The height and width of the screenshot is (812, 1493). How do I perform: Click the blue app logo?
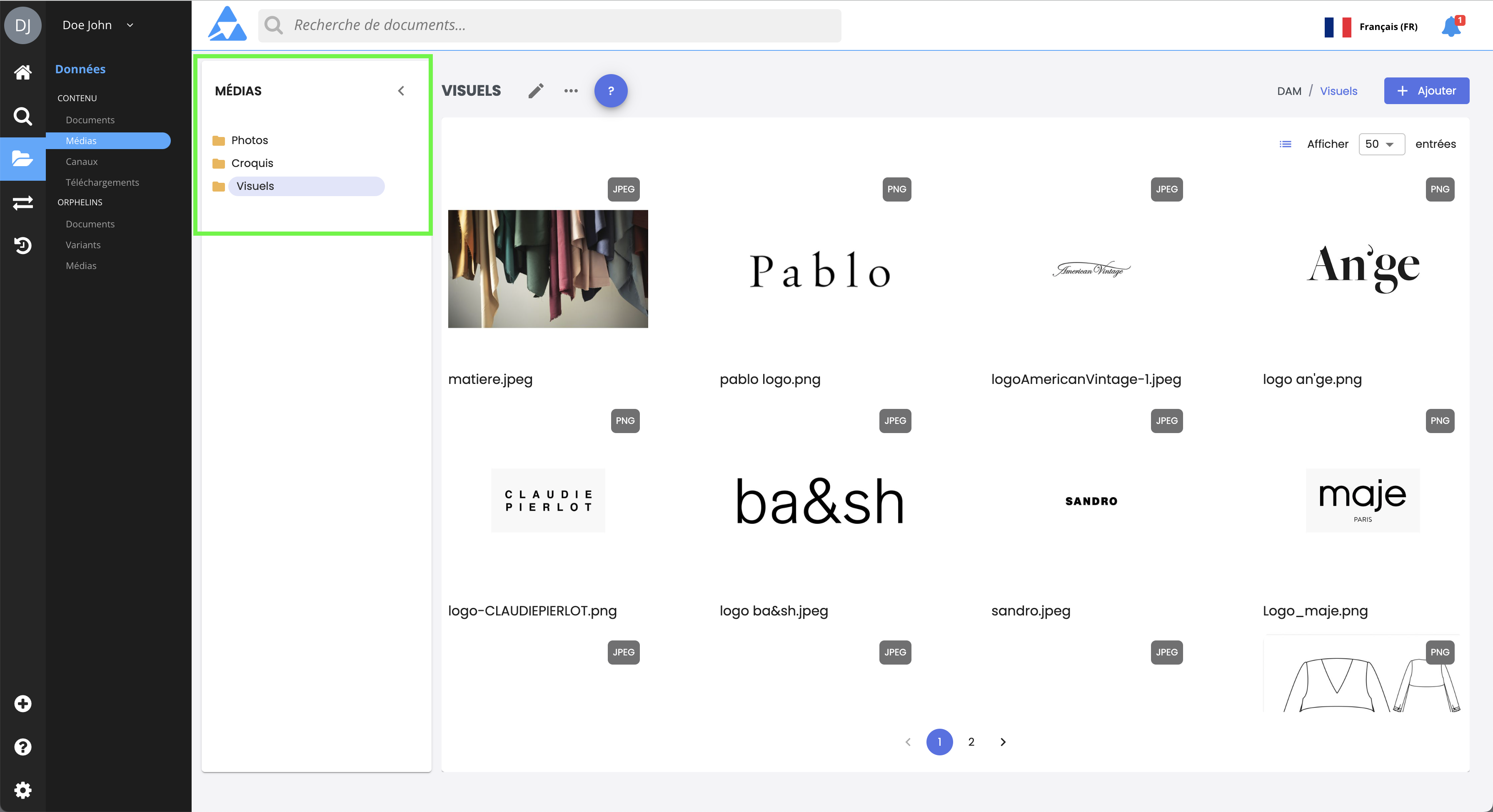coord(228,24)
